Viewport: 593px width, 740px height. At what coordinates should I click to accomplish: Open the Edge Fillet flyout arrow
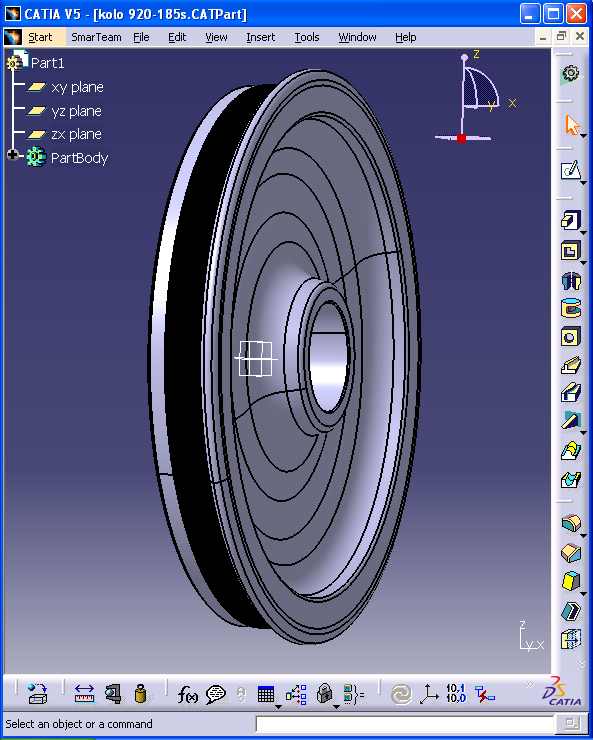(584, 535)
